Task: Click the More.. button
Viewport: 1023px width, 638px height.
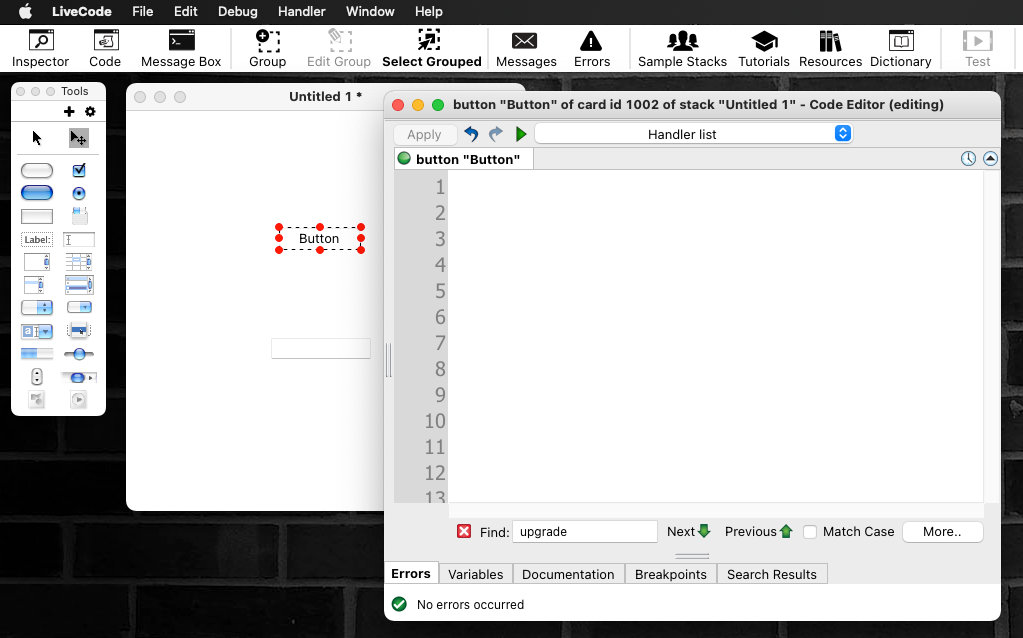Action: (942, 532)
